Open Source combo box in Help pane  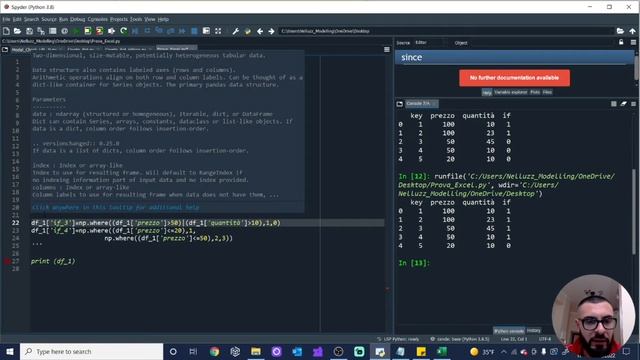tap(429, 42)
